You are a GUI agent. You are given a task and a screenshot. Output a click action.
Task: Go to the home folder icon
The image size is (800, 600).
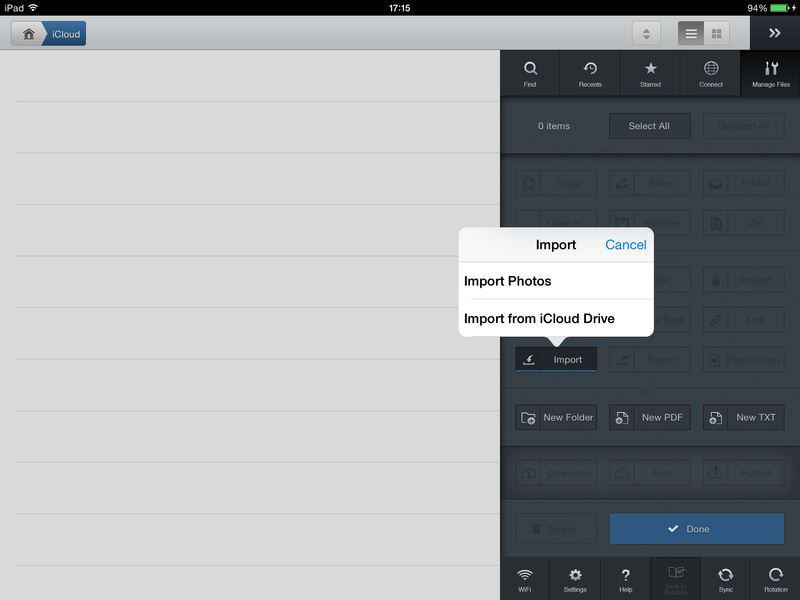tap(29, 34)
